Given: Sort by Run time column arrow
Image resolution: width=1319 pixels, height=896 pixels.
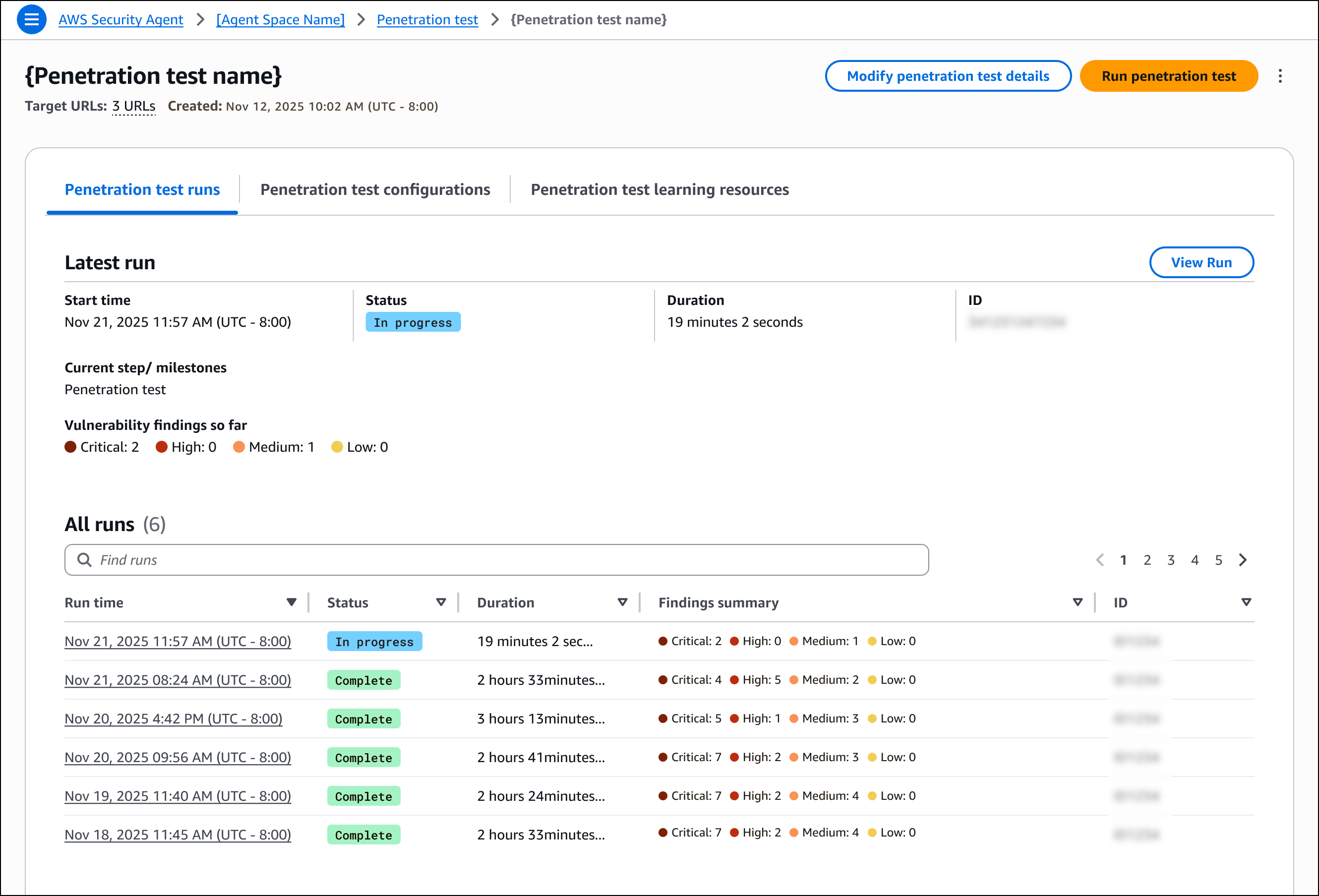Looking at the screenshot, I should 291,602.
